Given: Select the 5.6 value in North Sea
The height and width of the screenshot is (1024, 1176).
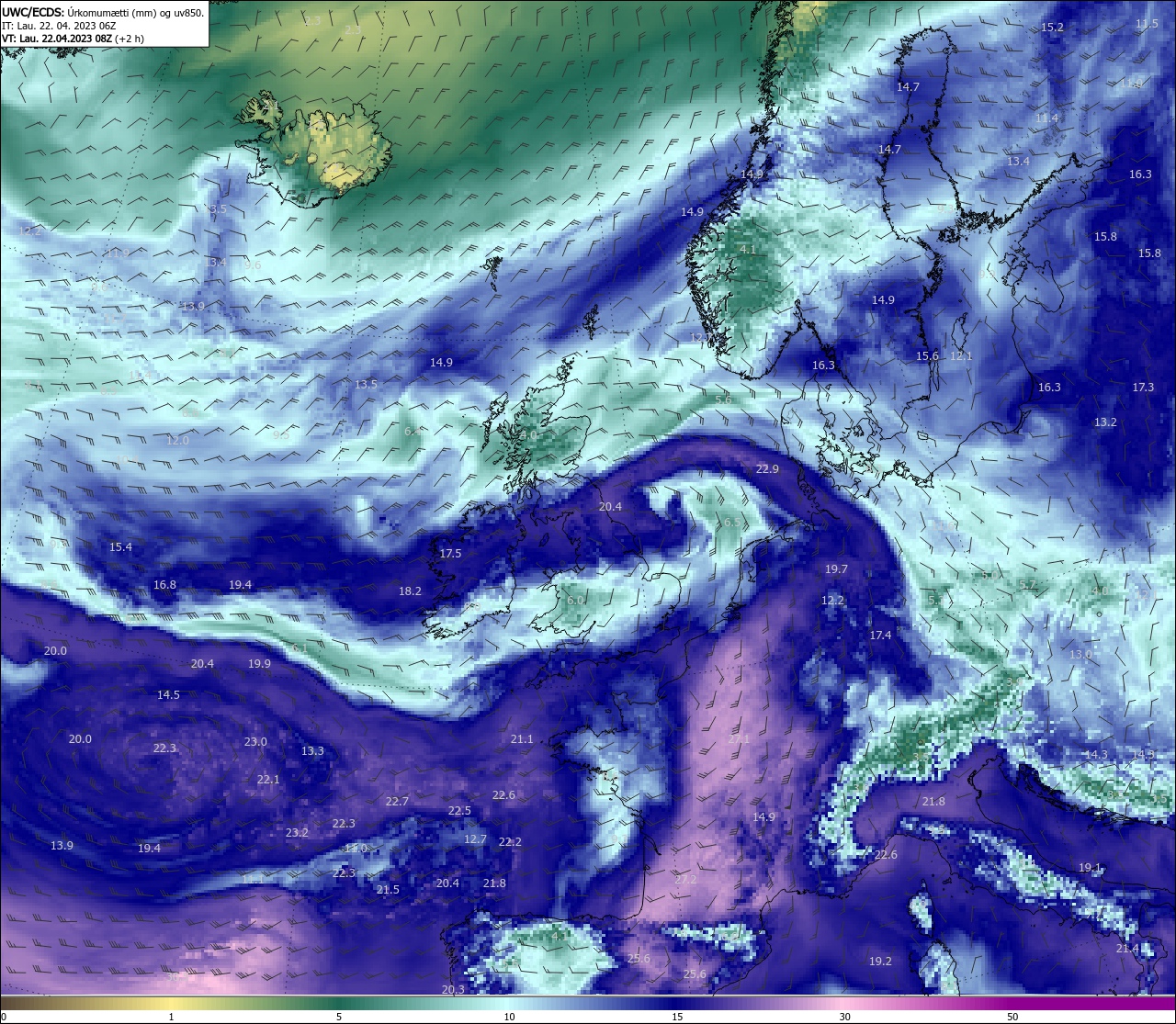Looking at the screenshot, I should (723, 399).
